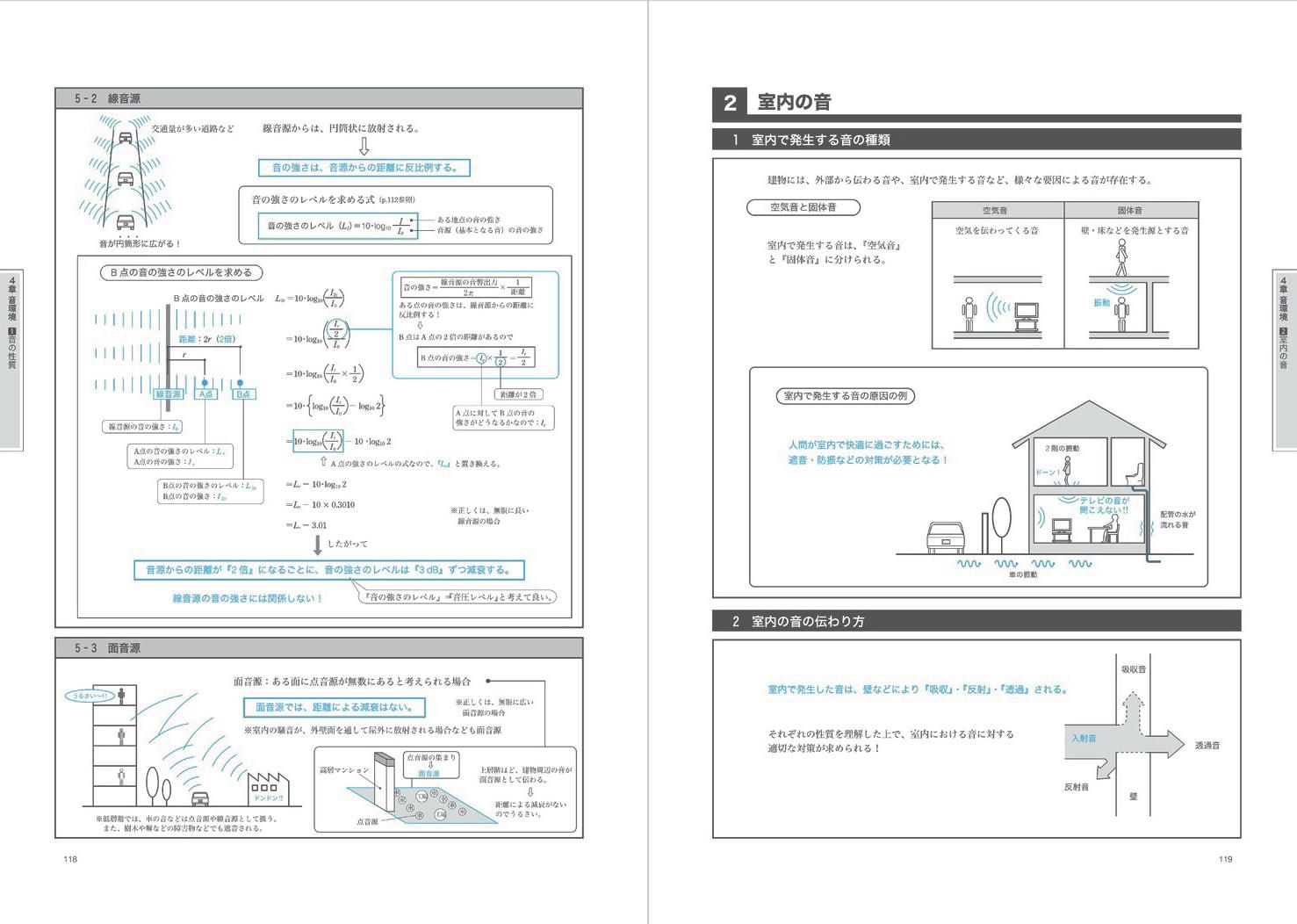Click the left side chapter tab 音の性質
Image resolution: width=1297 pixels, height=924 pixels.
(11, 360)
